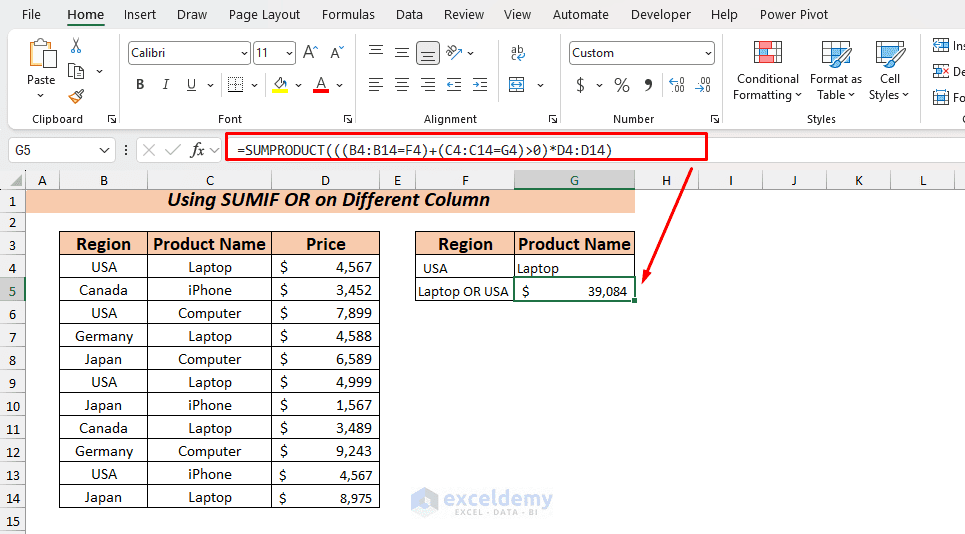
Task: Select cell G5 showing 39,084
Action: point(574,291)
